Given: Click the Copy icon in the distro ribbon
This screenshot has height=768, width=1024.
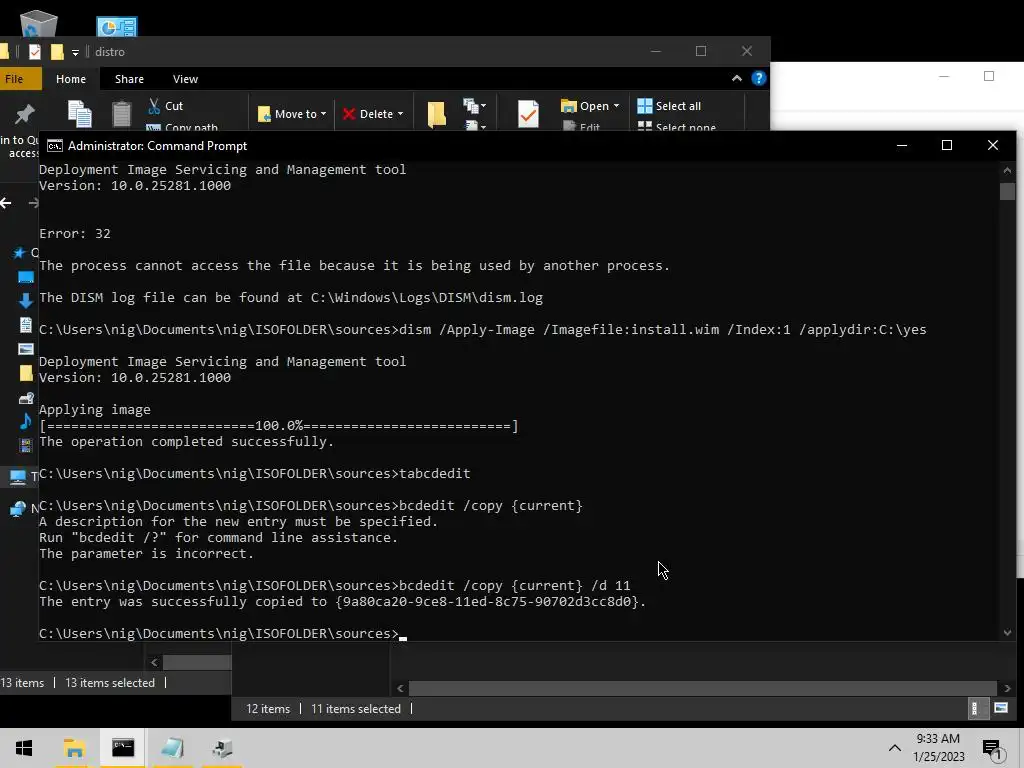Looking at the screenshot, I should 80,114.
